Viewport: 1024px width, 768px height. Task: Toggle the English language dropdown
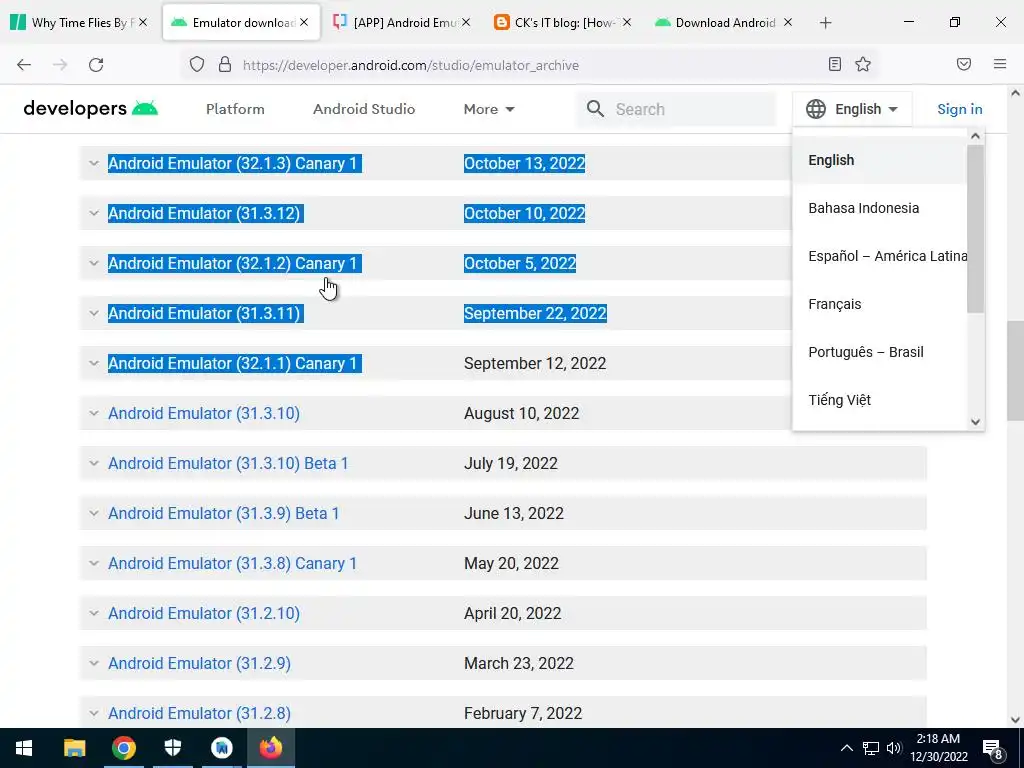[x=852, y=109]
